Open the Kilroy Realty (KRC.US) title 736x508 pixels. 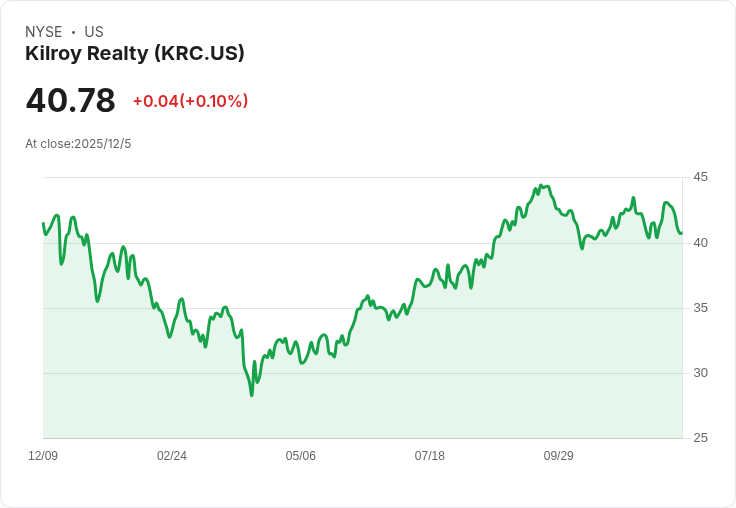[135, 54]
